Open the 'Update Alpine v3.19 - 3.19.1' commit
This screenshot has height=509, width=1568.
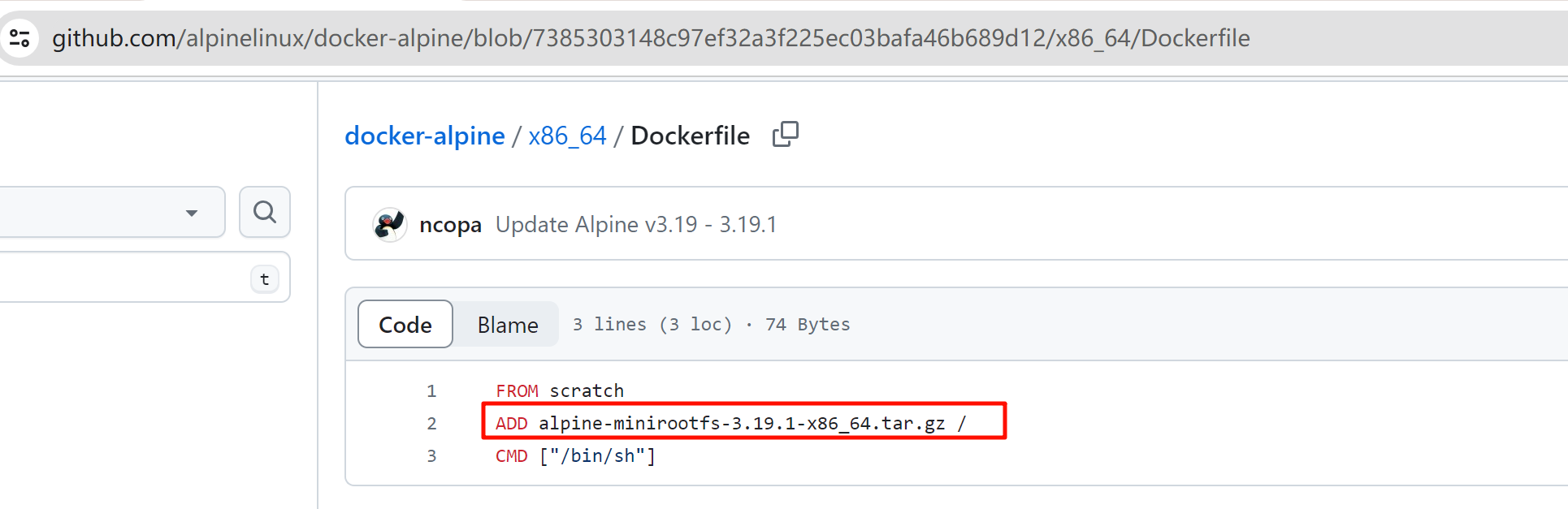click(x=635, y=225)
